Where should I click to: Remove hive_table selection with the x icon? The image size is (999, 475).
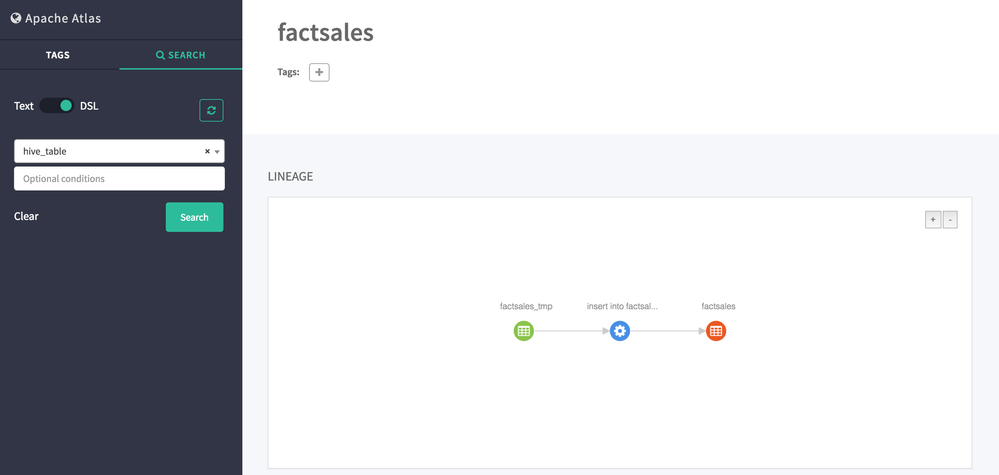(207, 151)
